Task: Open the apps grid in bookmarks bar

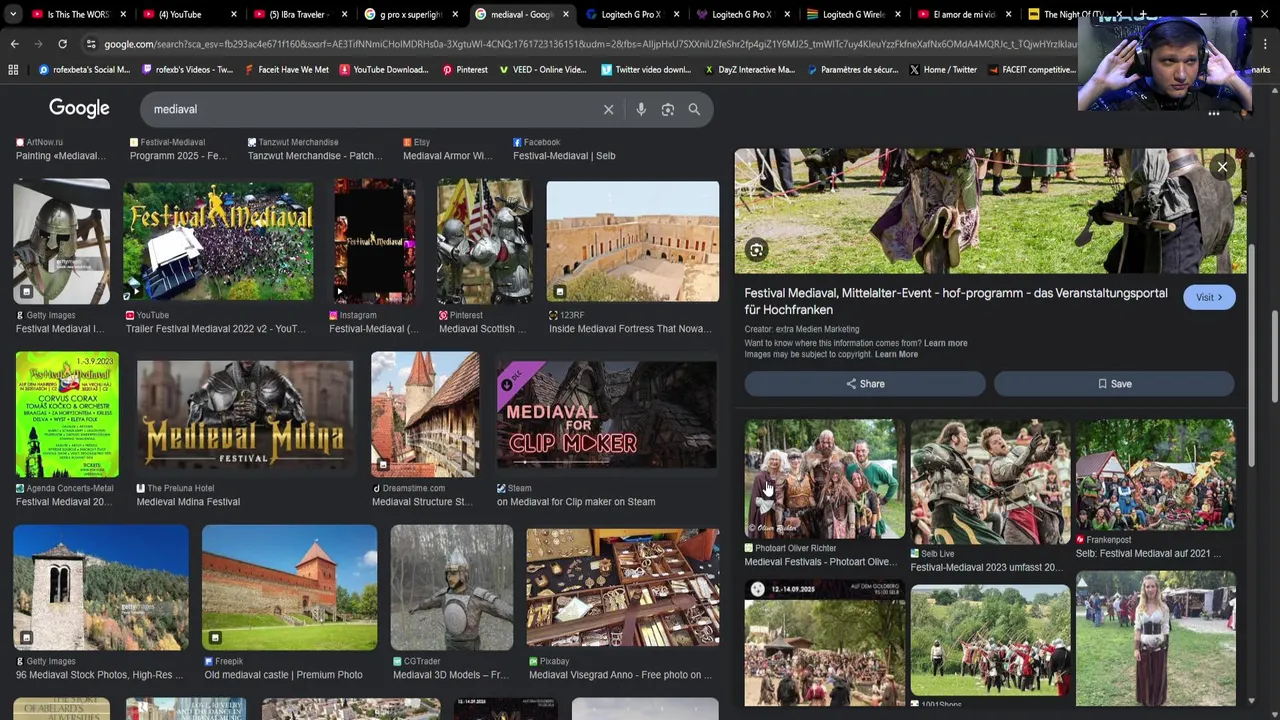Action: click(x=13, y=70)
